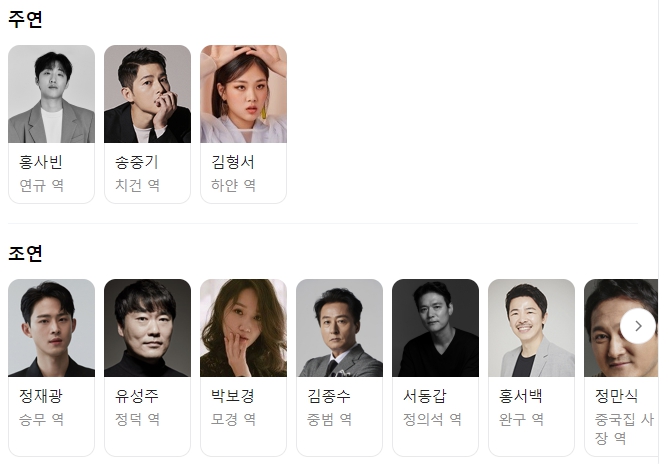Click the 정만식 name link

pos(617,396)
